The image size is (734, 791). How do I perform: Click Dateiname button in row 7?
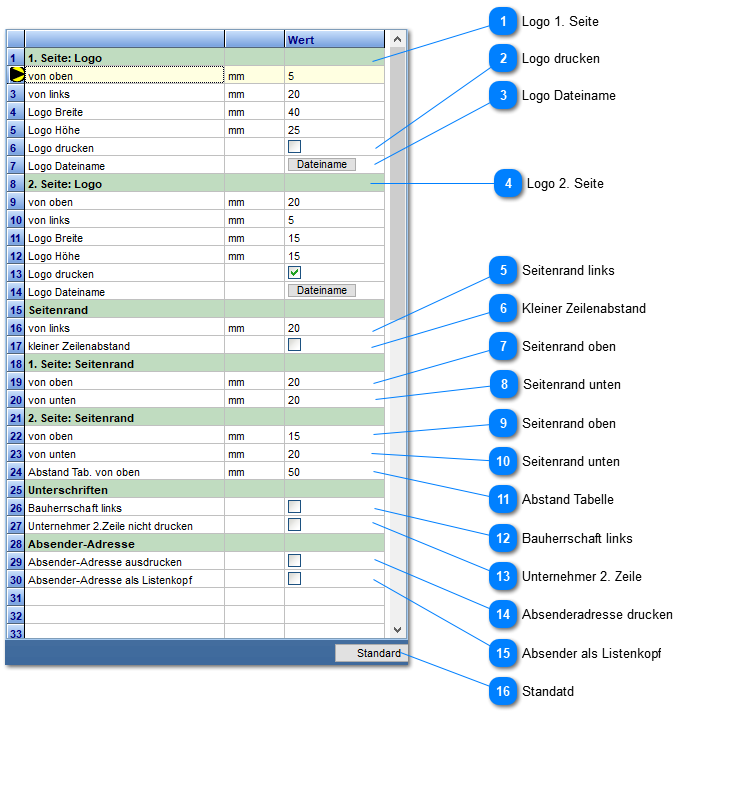click(x=322, y=164)
